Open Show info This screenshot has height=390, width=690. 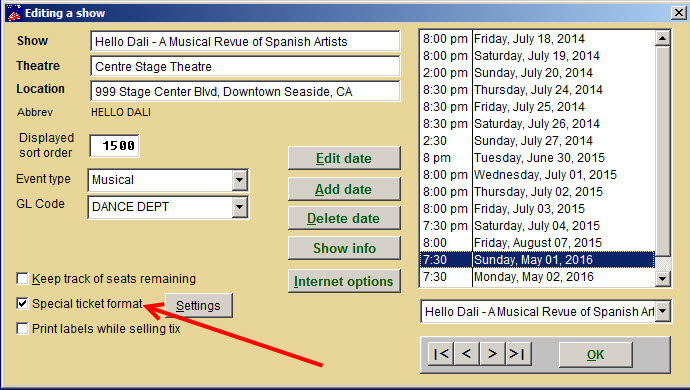[x=344, y=248]
